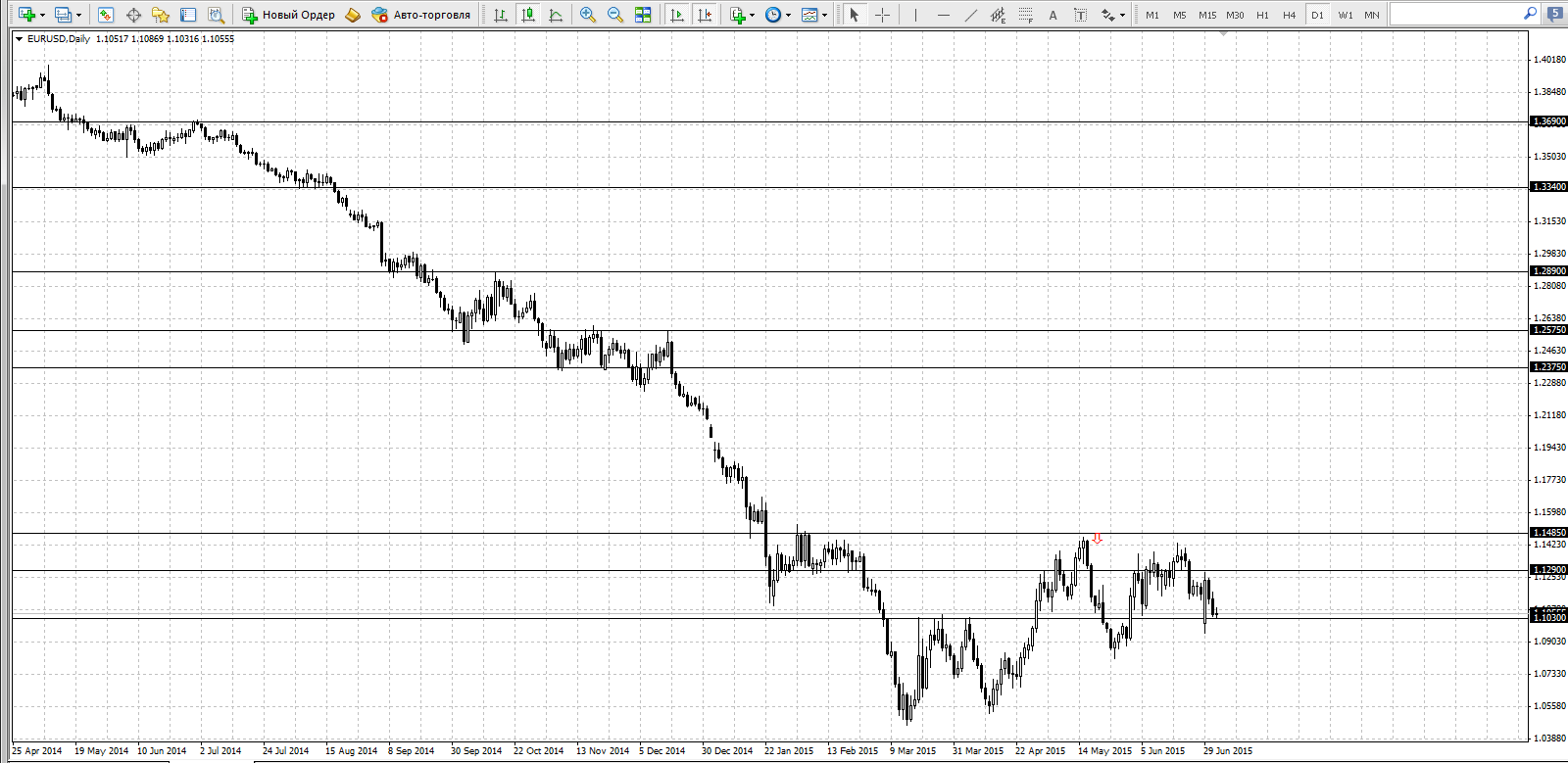Expand the new chart dropdown arrow
Image resolution: width=1568 pixels, height=763 pixels.
click(42, 15)
